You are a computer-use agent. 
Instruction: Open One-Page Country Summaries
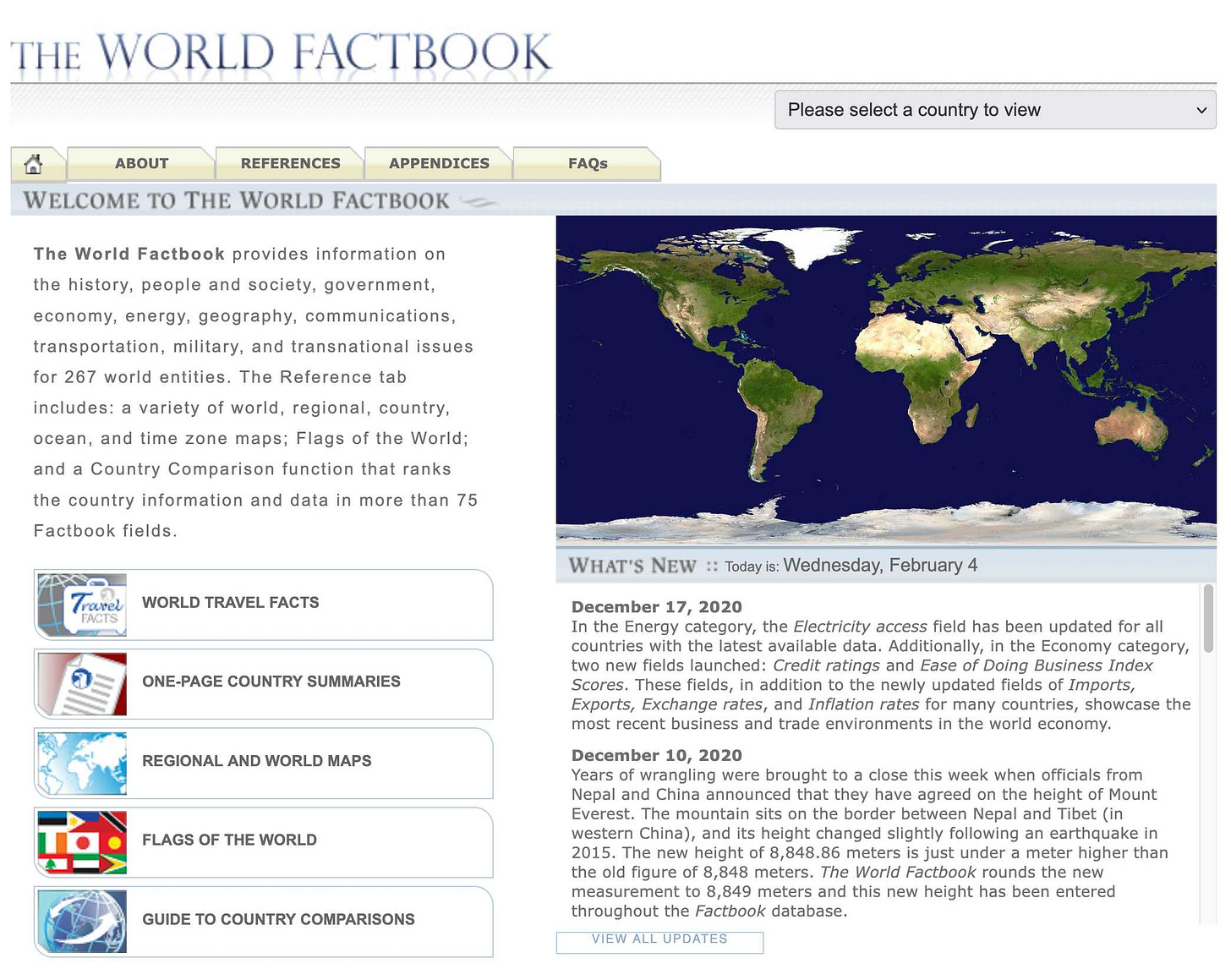pyautogui.click(x=271, y=682)
